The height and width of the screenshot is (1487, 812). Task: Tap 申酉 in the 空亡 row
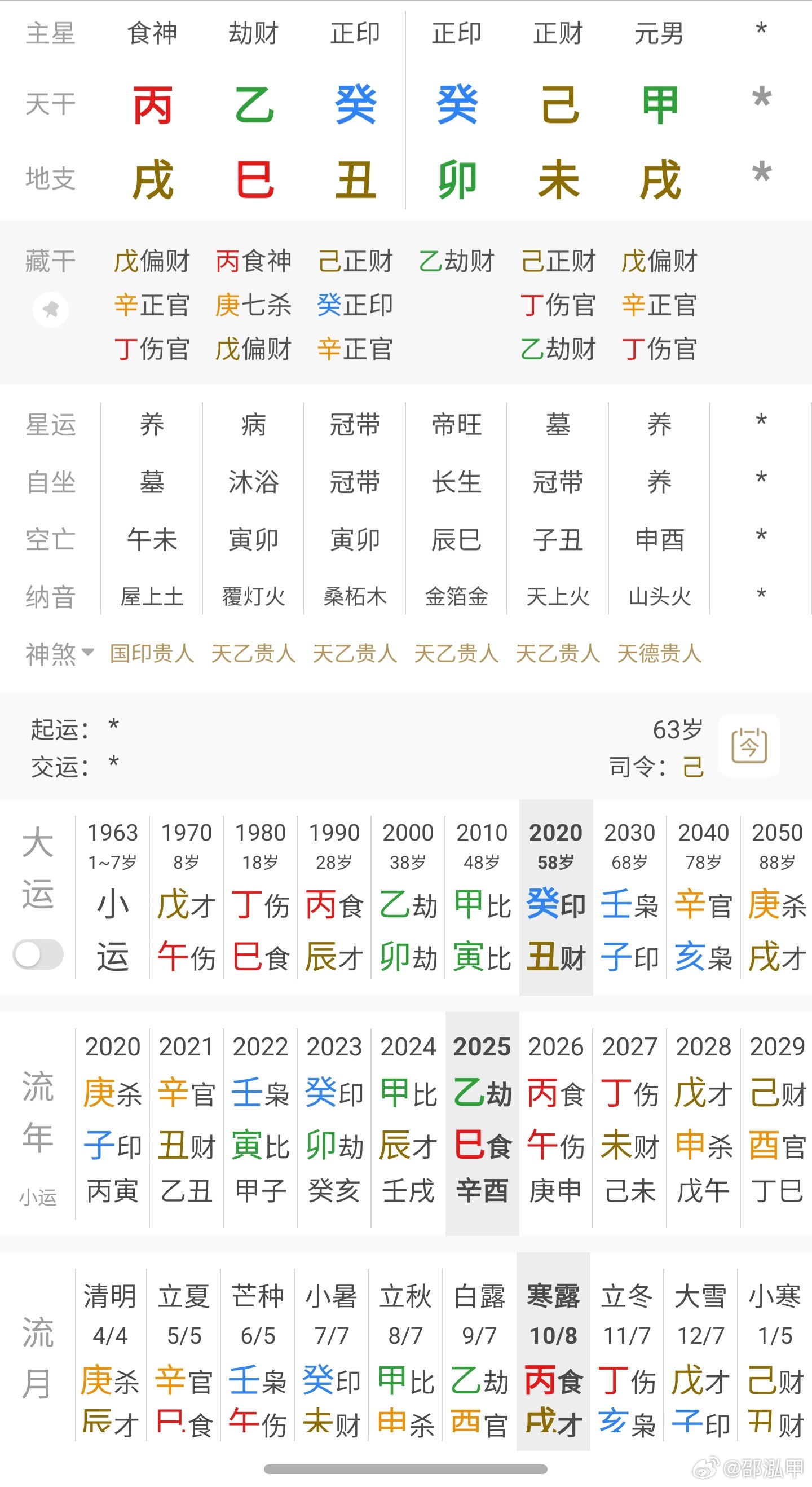659,540
